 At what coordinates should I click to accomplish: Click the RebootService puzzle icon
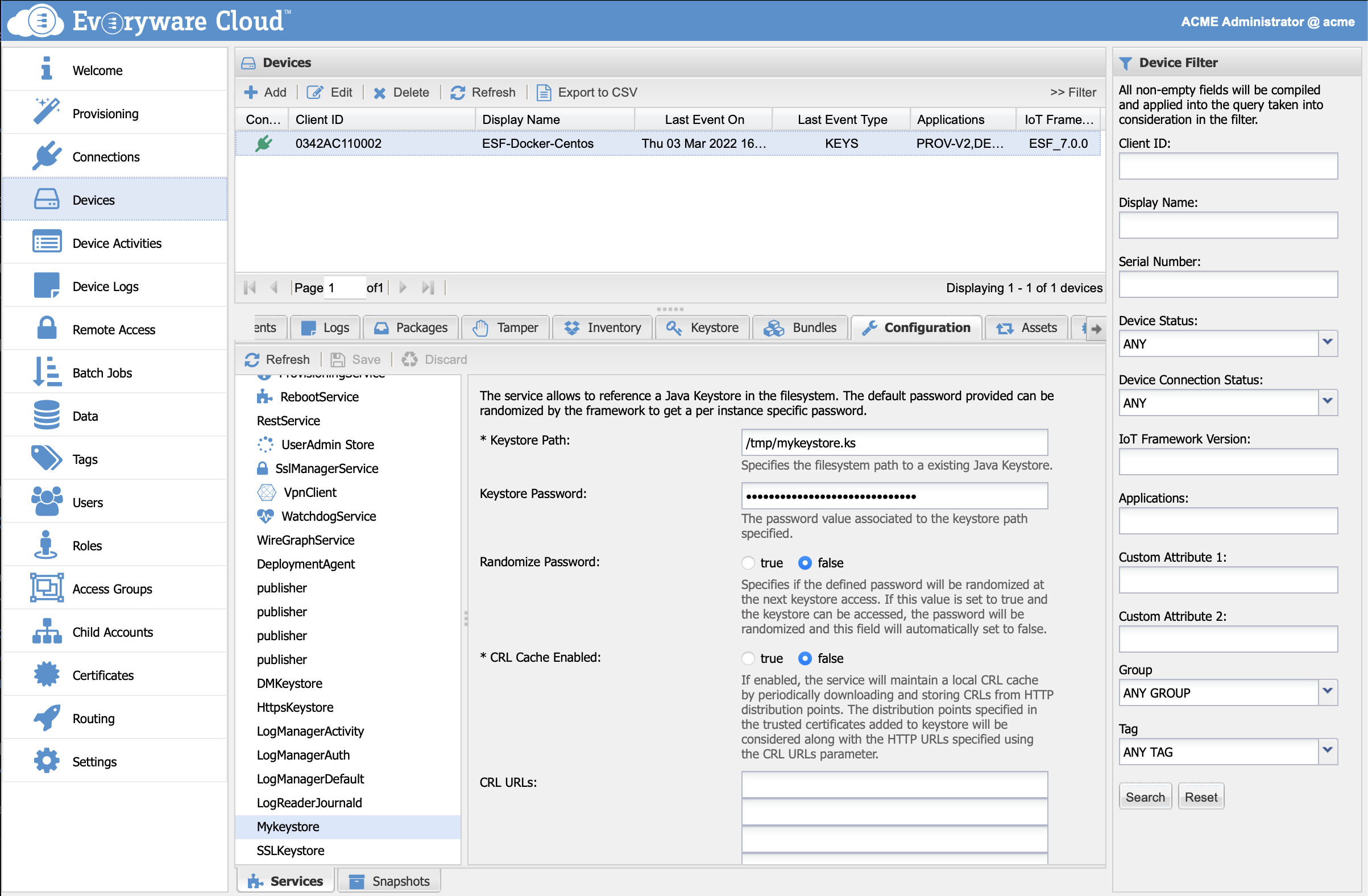pyautogui.click(x=264, y=397)
